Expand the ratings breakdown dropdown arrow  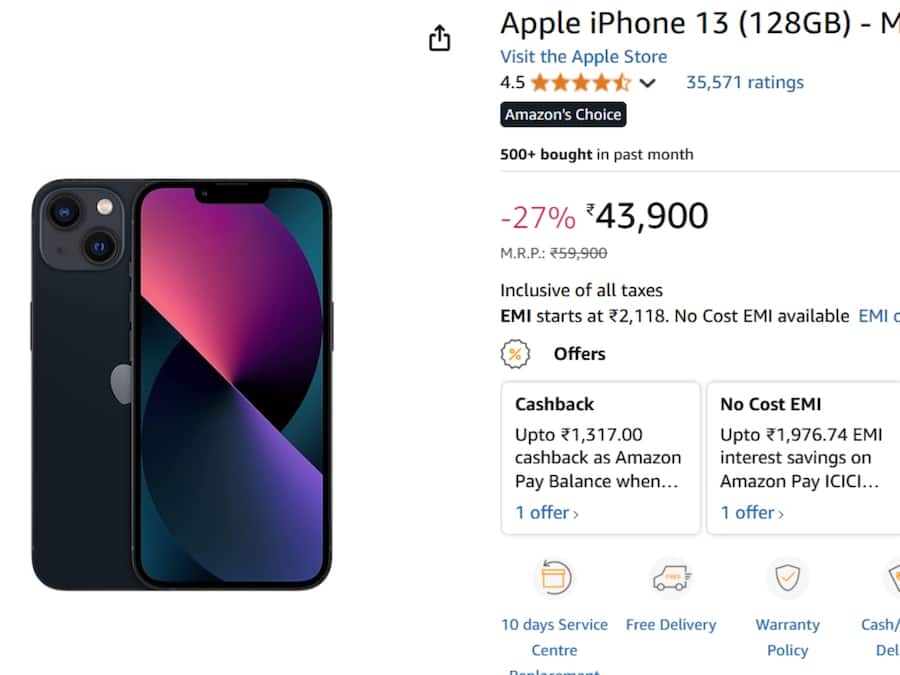(x=648, y=83)
